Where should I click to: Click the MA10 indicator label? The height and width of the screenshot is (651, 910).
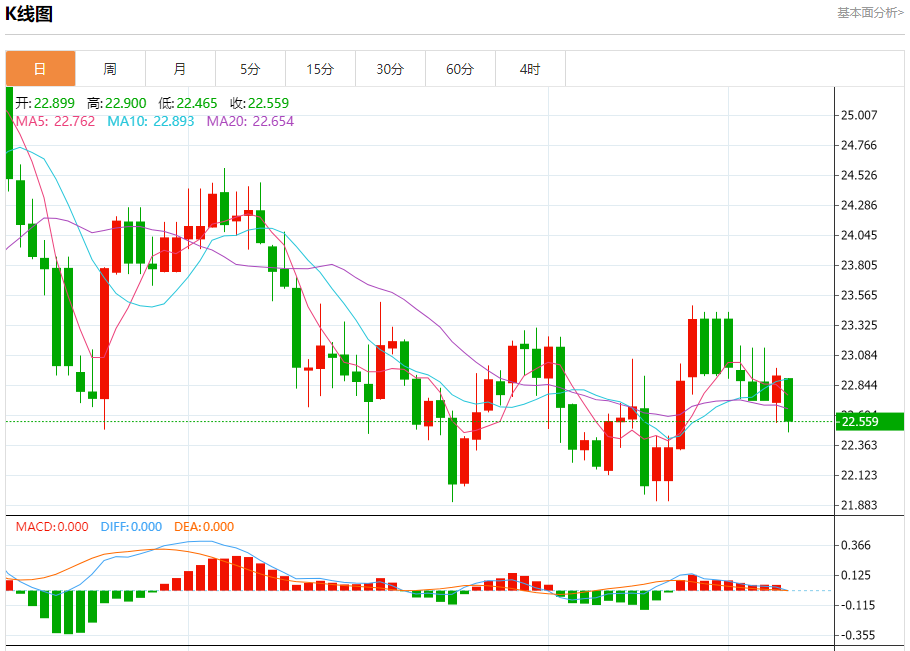click(150, 121)
